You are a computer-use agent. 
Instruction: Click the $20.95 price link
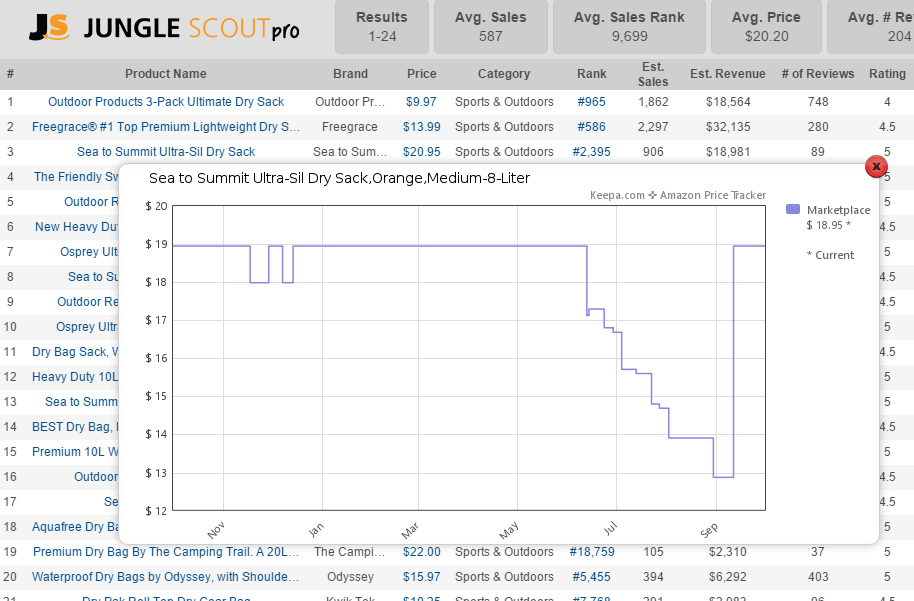click(421, 152)
